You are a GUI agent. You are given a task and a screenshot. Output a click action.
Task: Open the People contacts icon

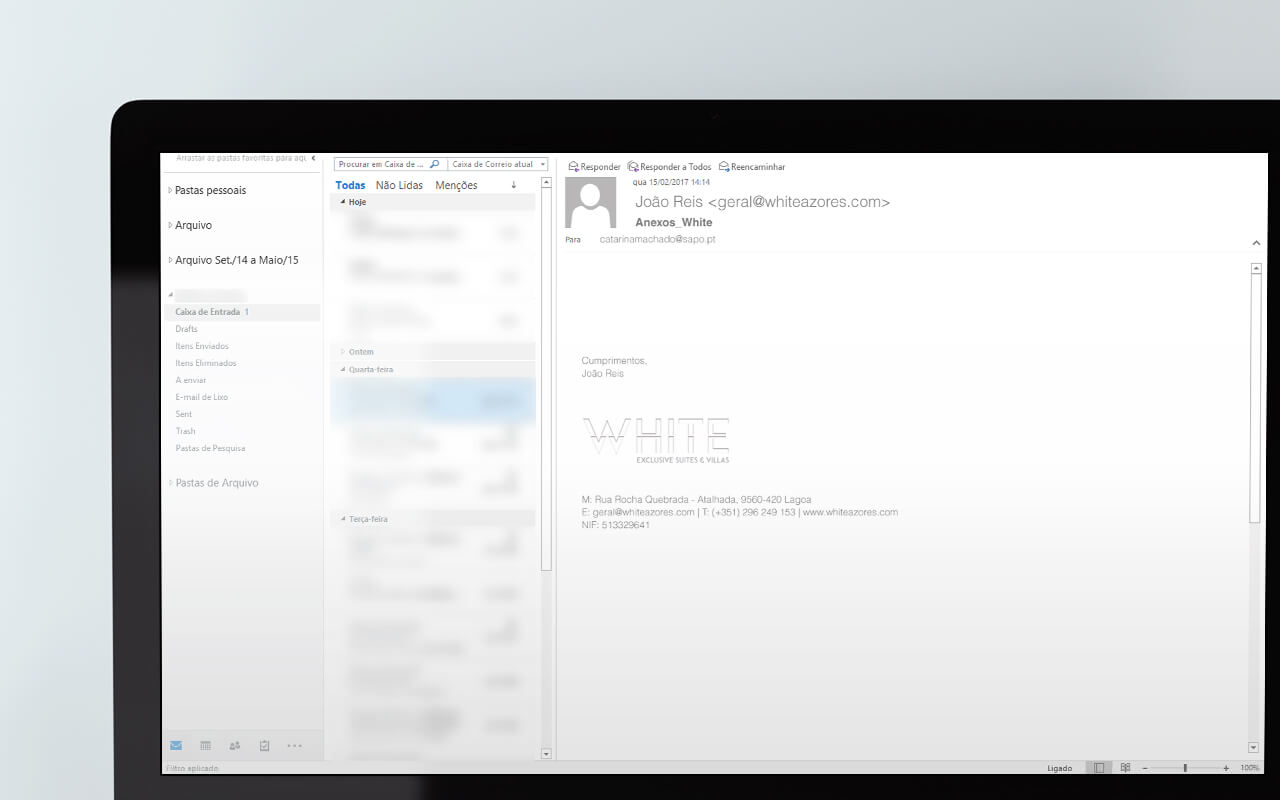(x=235, y=745)
